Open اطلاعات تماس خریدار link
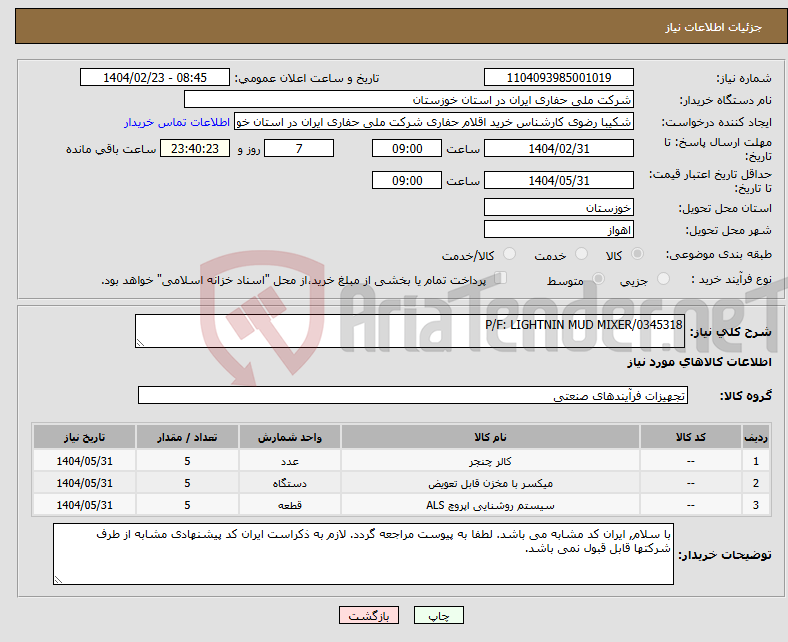 pyautogui.click(x=177, y=122)
